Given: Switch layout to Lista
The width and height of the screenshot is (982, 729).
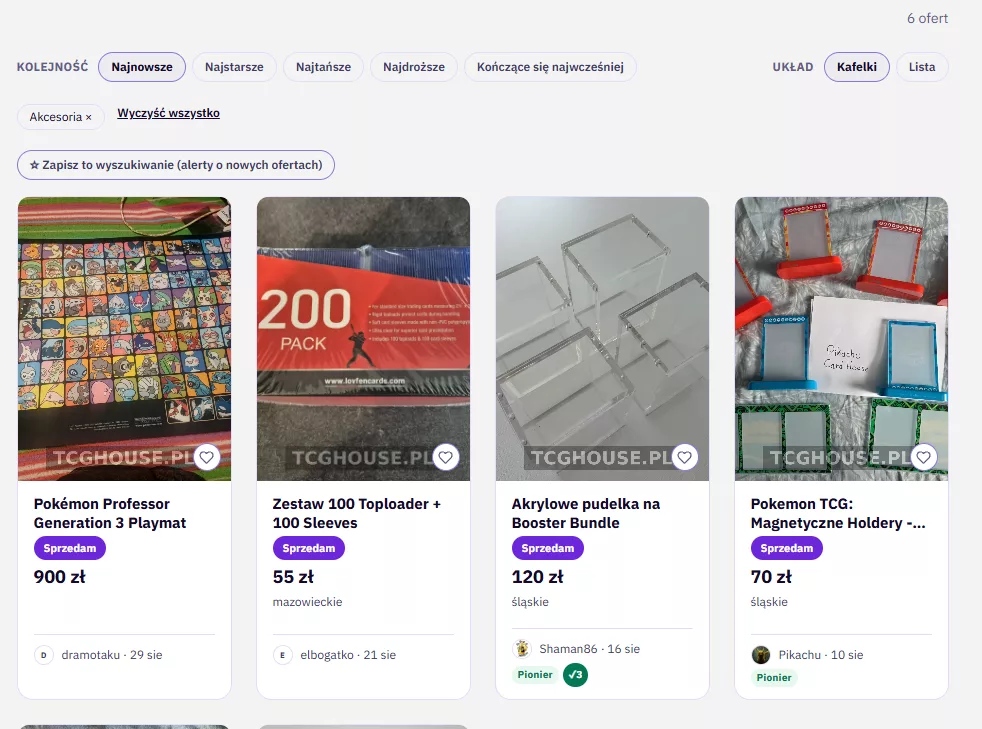Looking at the screenshot, I should click(922, 67).
